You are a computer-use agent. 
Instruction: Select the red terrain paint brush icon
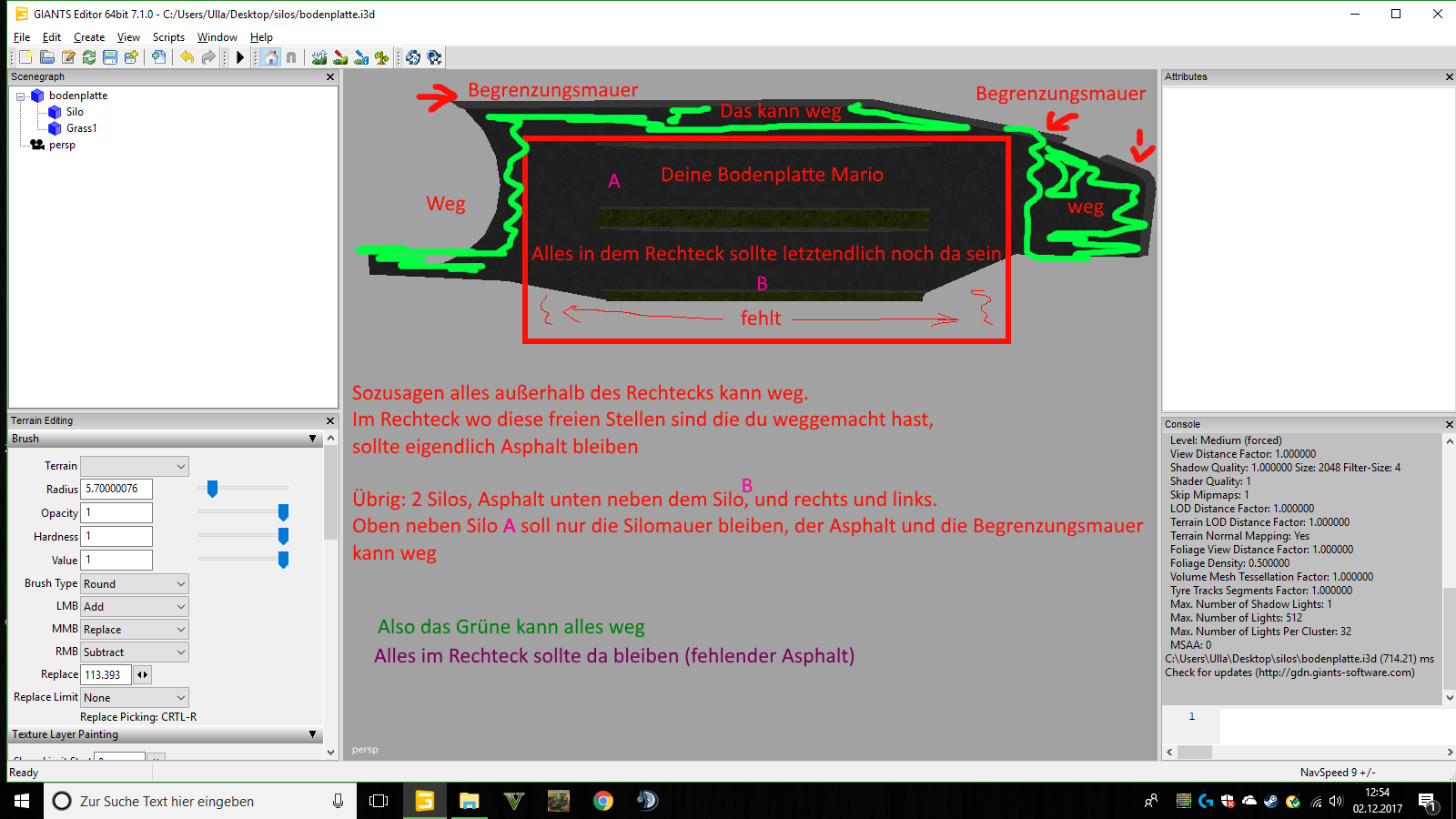click(340, 57)
